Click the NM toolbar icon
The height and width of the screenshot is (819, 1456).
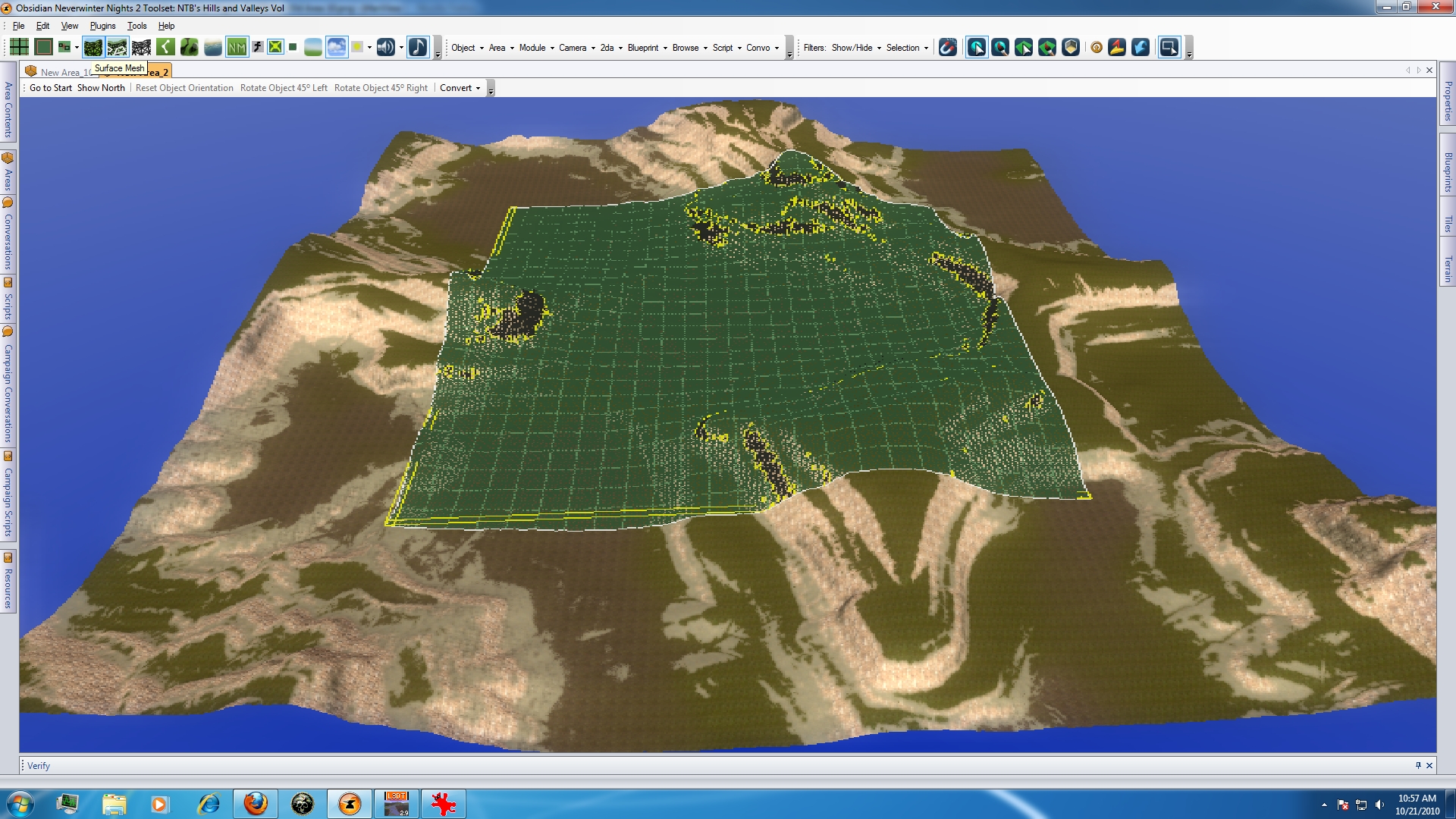click(x=237, y=47)
